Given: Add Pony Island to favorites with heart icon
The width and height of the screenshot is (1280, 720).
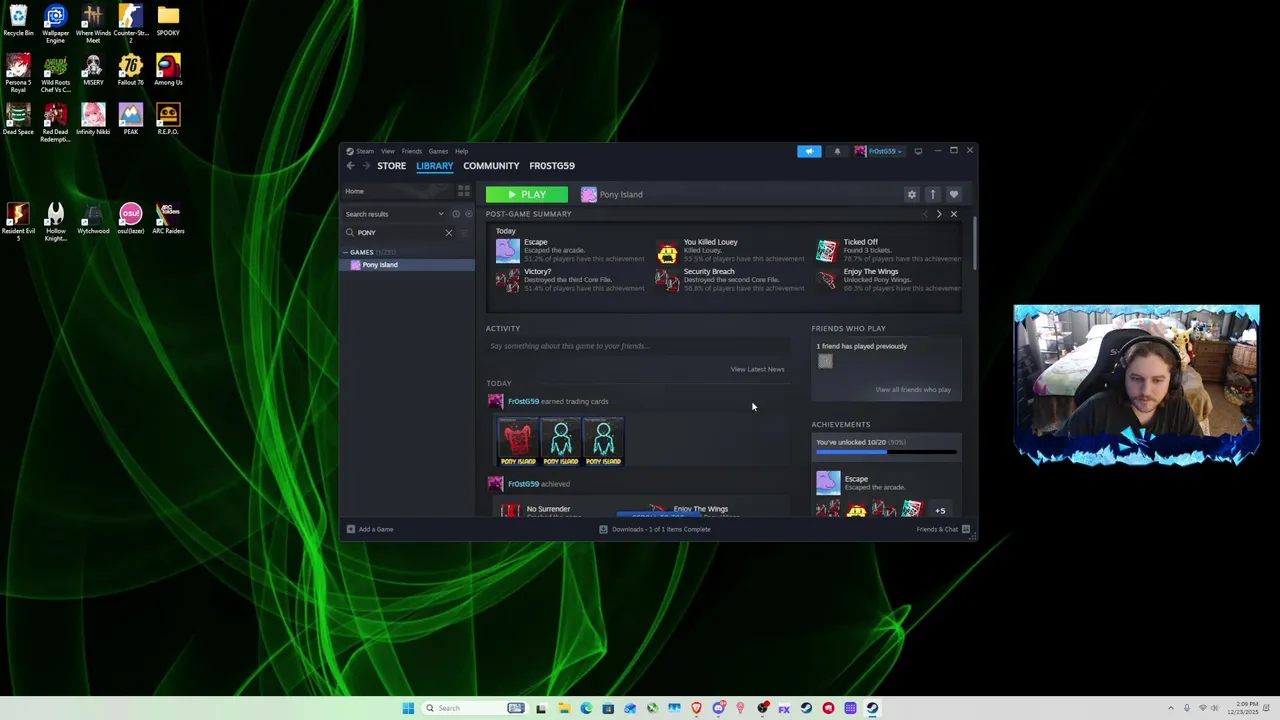Looking at the screenshot, I should [953, 194].
